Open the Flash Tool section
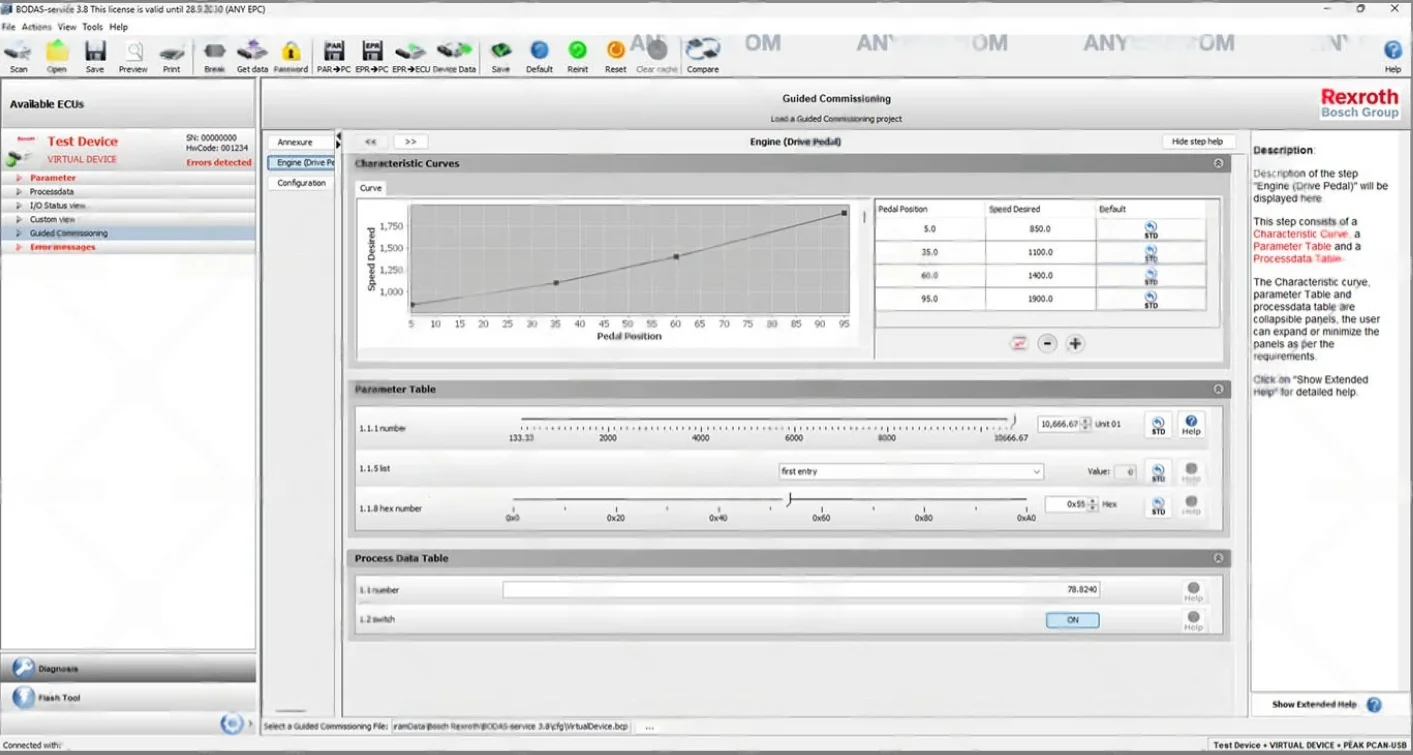 128,697
